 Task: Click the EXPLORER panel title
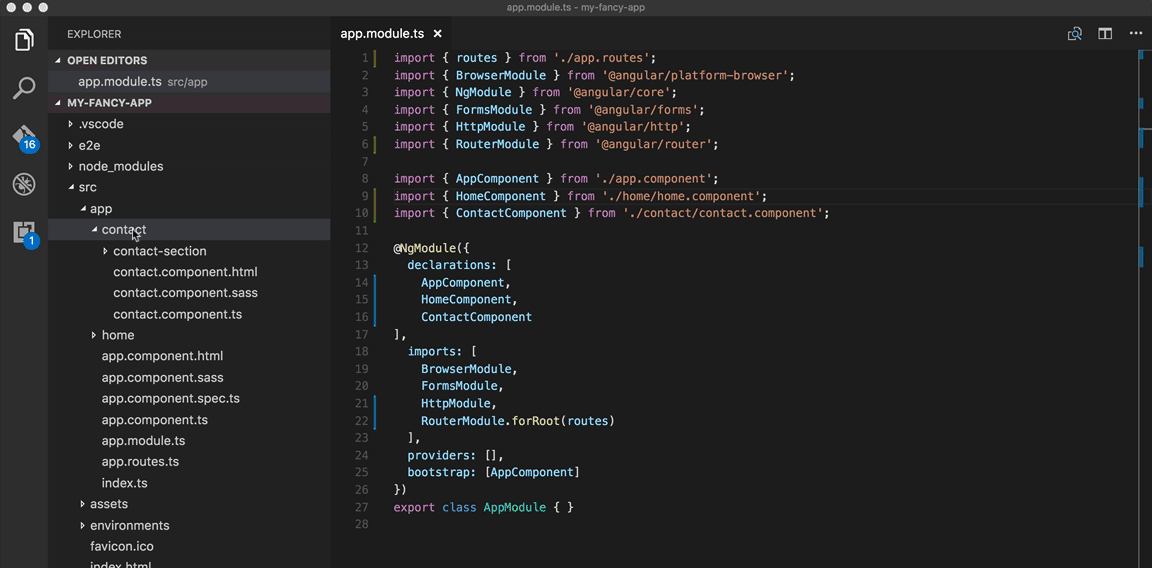[x=94, y=34]
